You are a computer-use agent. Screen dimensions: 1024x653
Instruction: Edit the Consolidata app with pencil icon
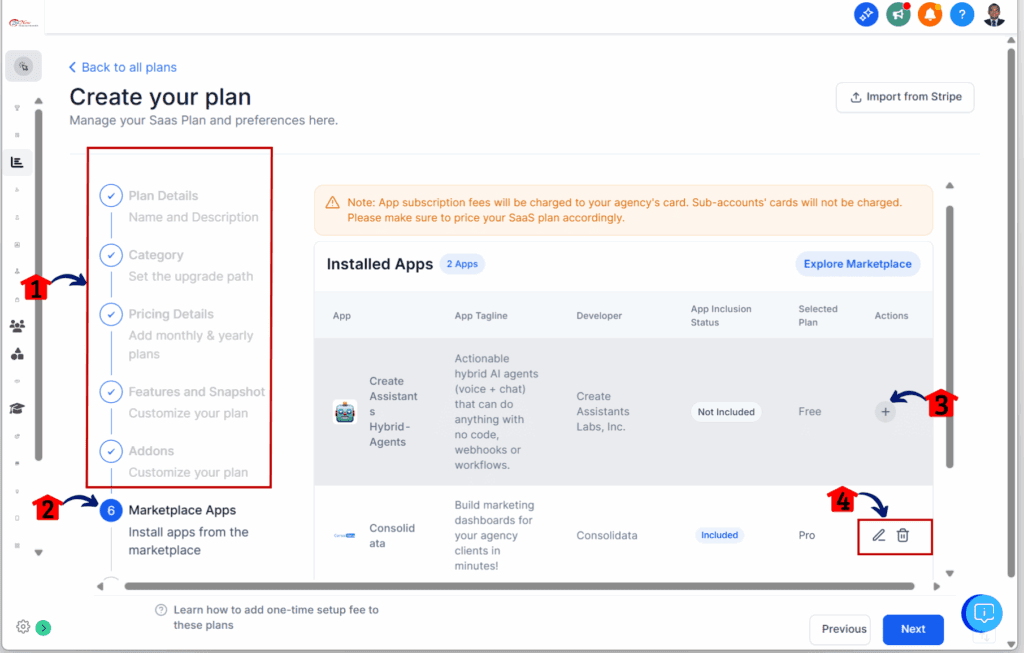(x=879, y=535)
